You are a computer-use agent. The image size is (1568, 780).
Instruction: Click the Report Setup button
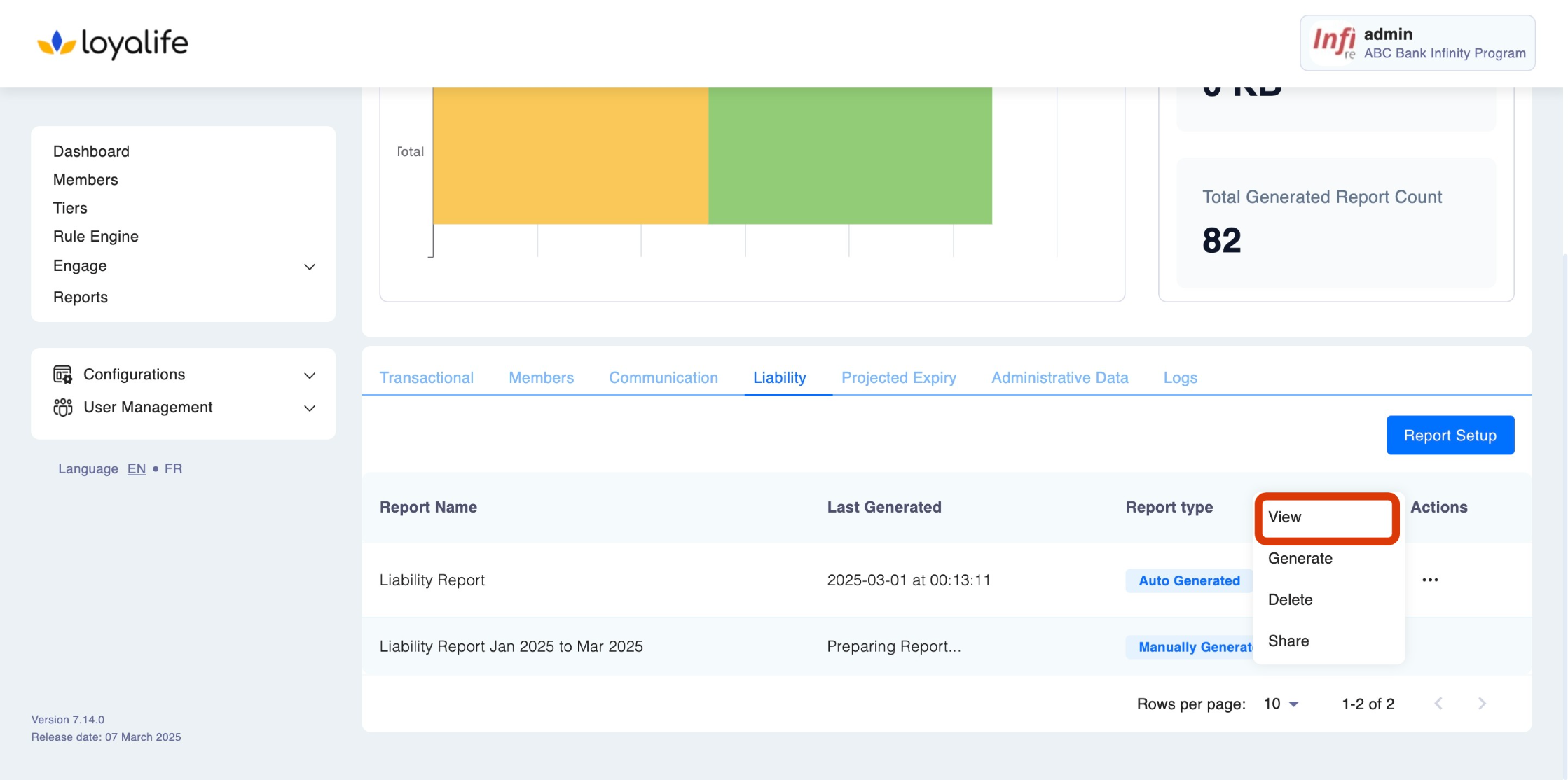pos(1450,435)
